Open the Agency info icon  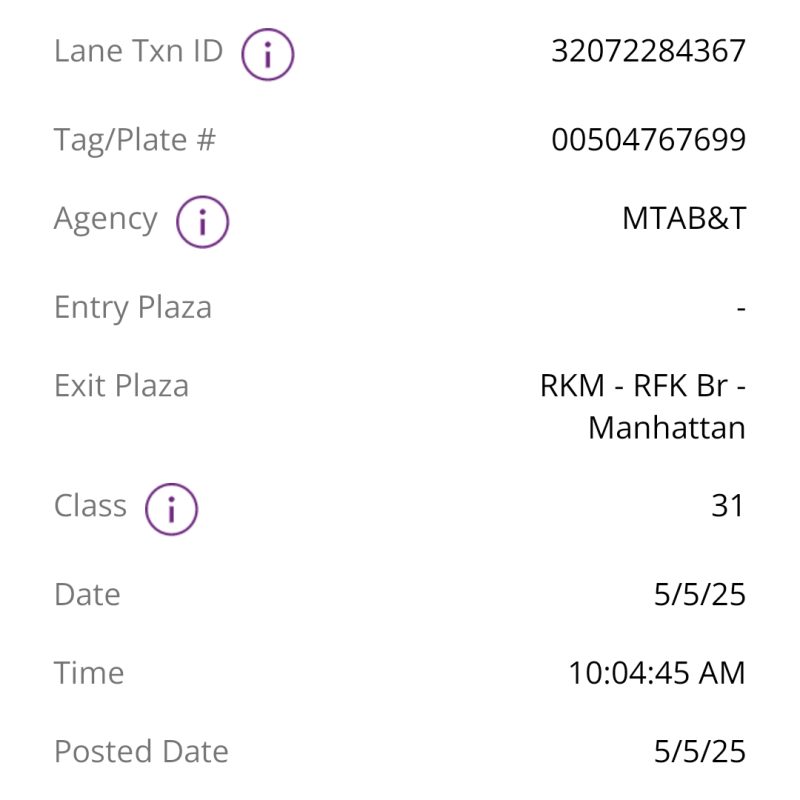pos(203,222)
